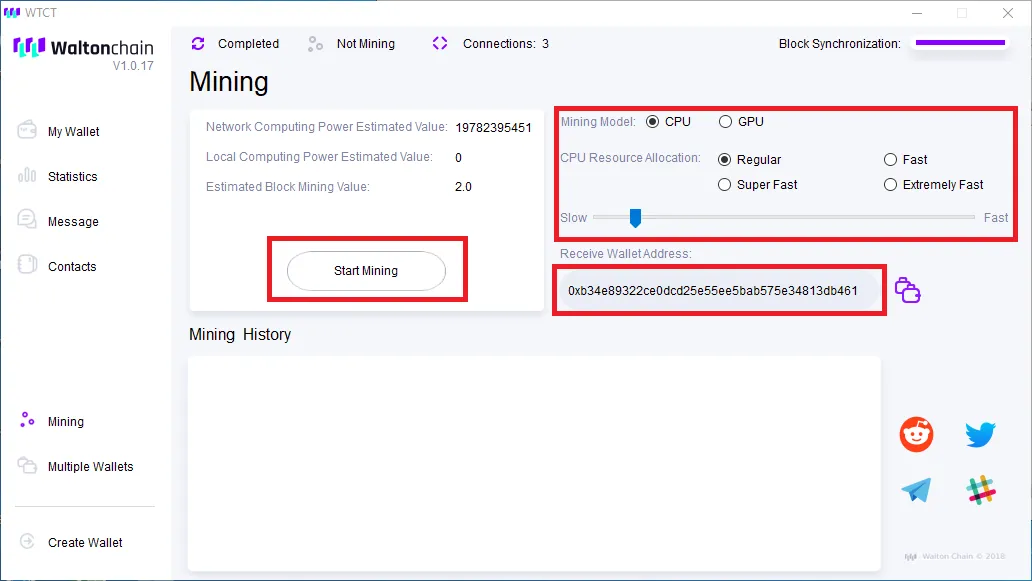Click the empty Mining History list

pos(534,463)
